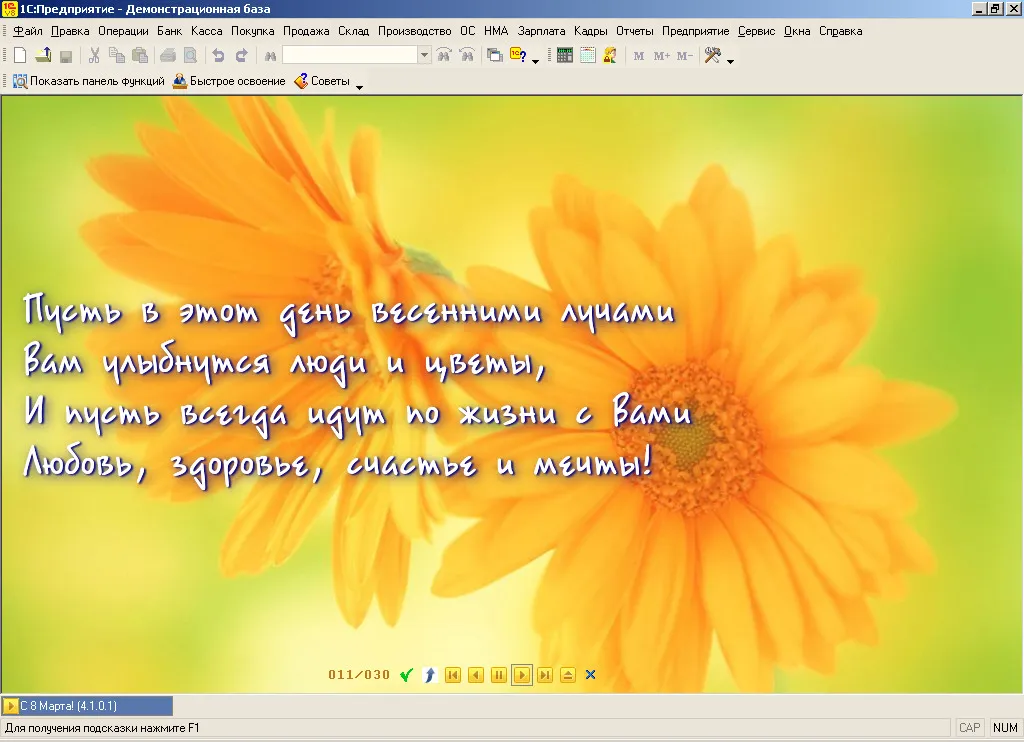This screenshot has height=742, width=1024.
Task: Open the Справка menu
Action: click(840, 31)
